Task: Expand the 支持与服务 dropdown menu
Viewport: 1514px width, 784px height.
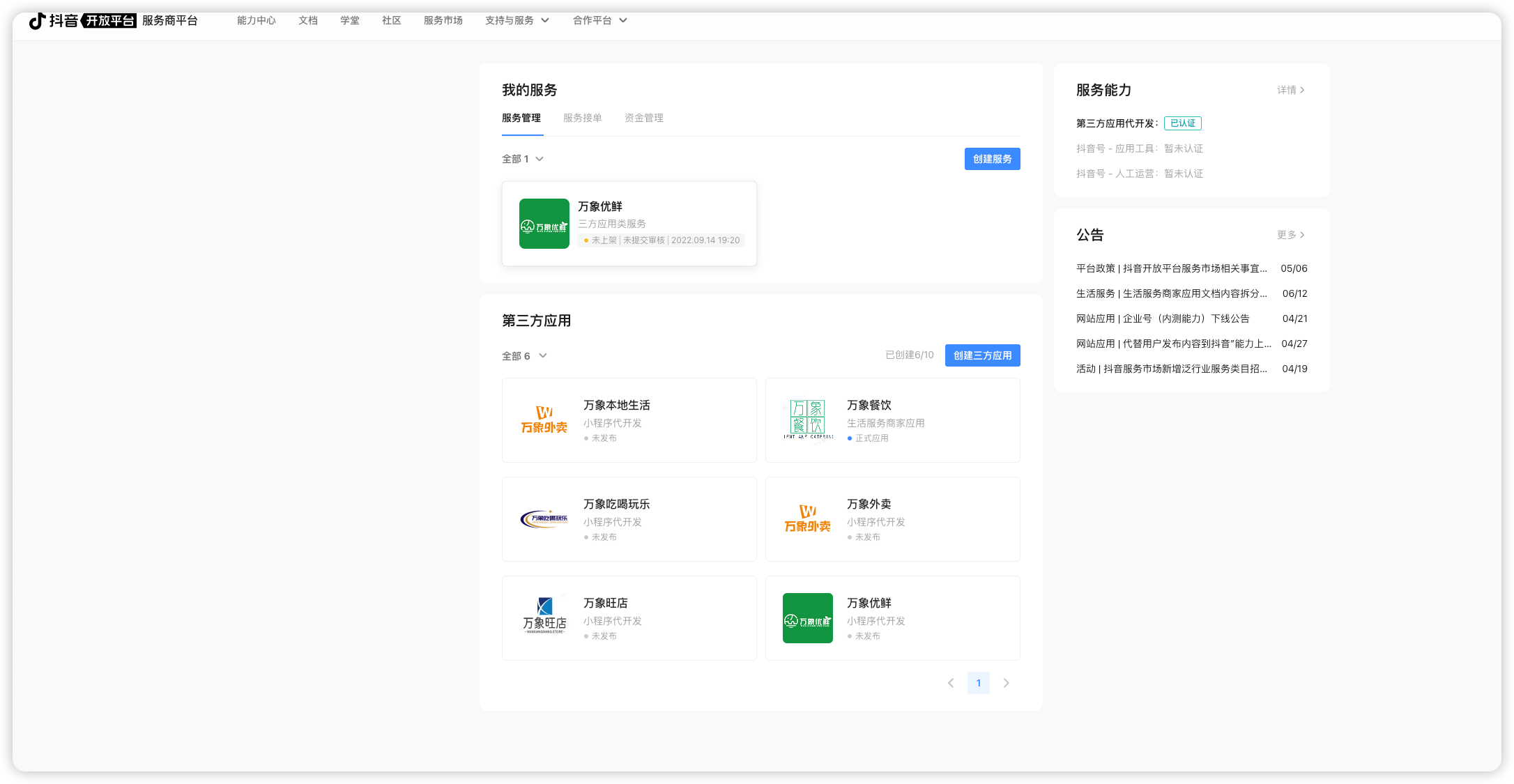Action: click(517, 20)
